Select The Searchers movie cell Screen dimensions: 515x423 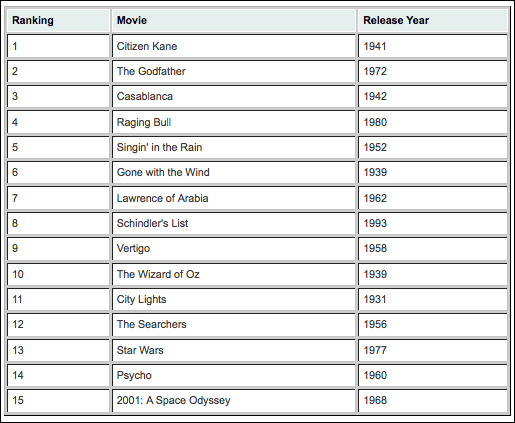click(x=234, y=325)
